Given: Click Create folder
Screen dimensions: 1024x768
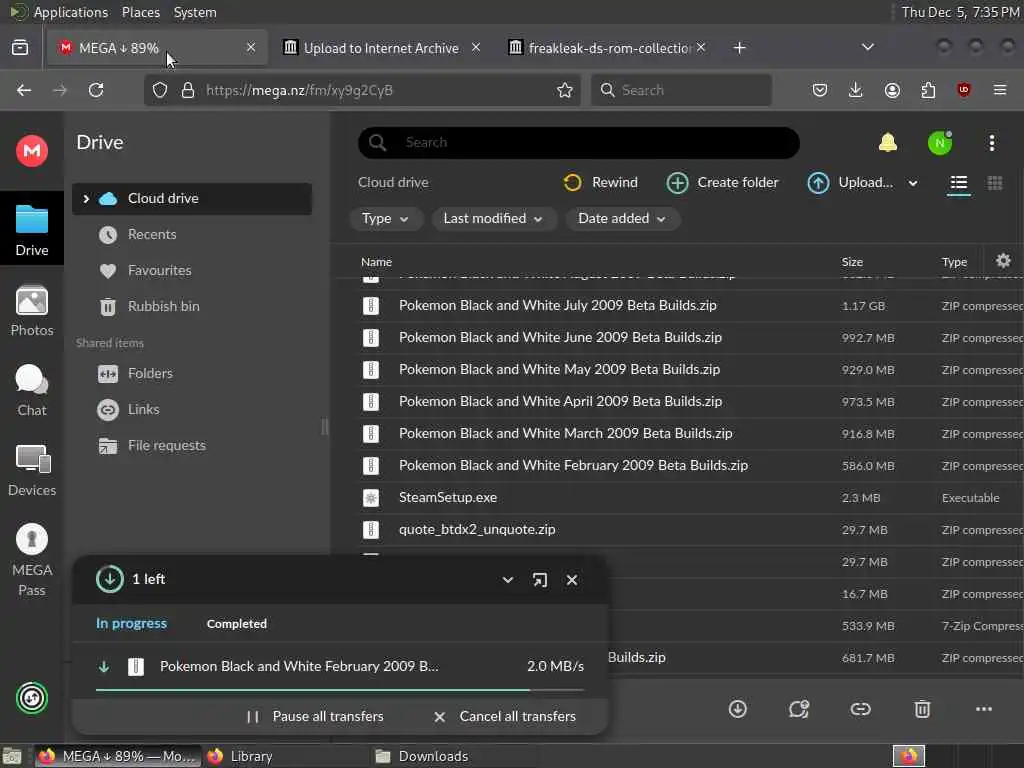Looking at the screenshot, I should [722, 183].
